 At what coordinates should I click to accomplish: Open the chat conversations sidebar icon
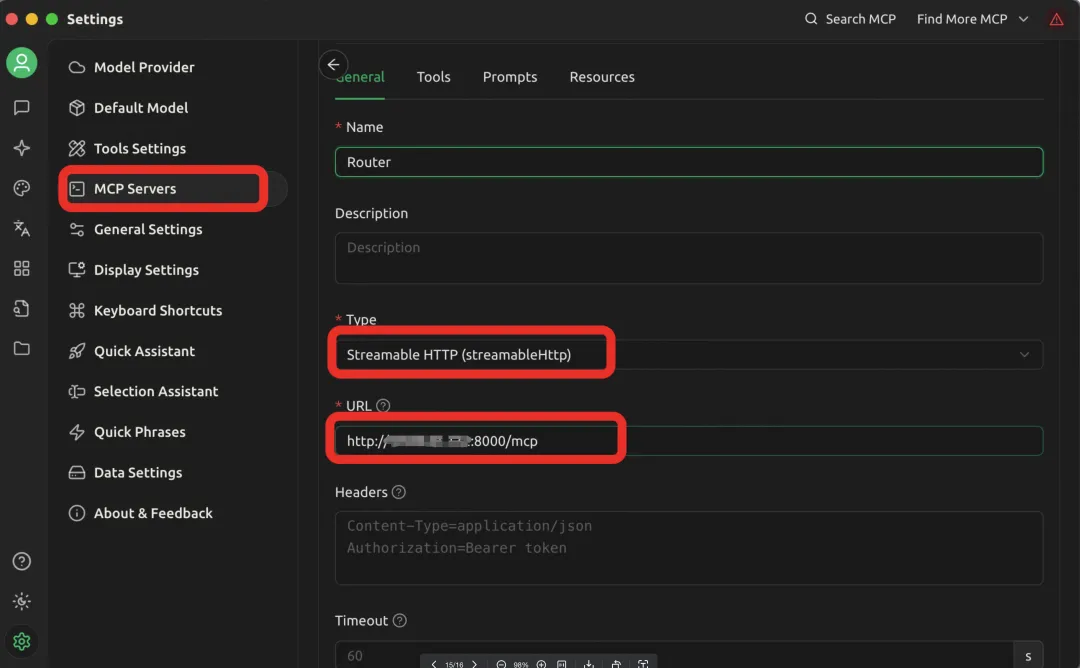click(x=22, y=108)
